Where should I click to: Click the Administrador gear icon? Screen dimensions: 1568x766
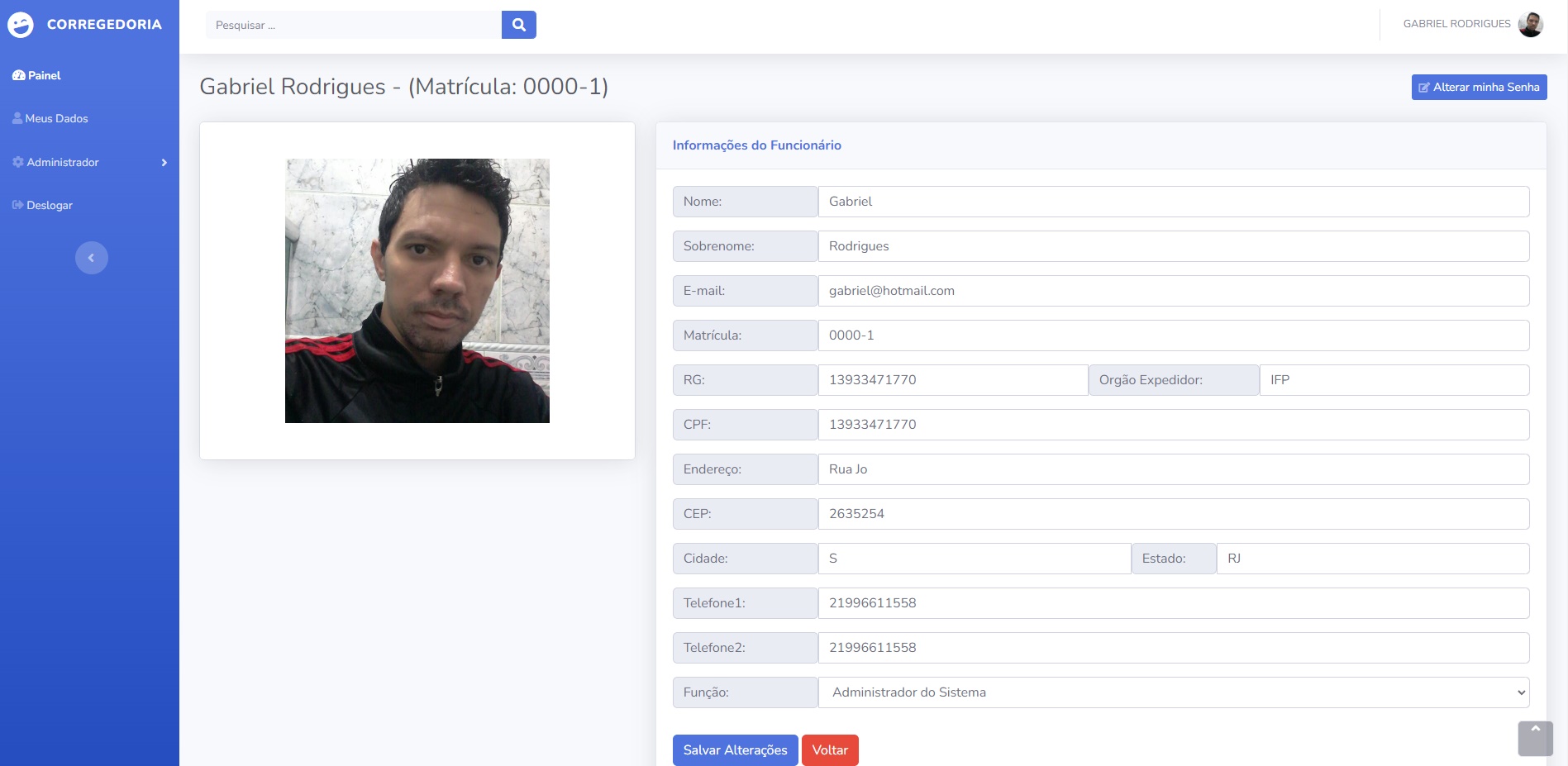(x=18, y=162)
